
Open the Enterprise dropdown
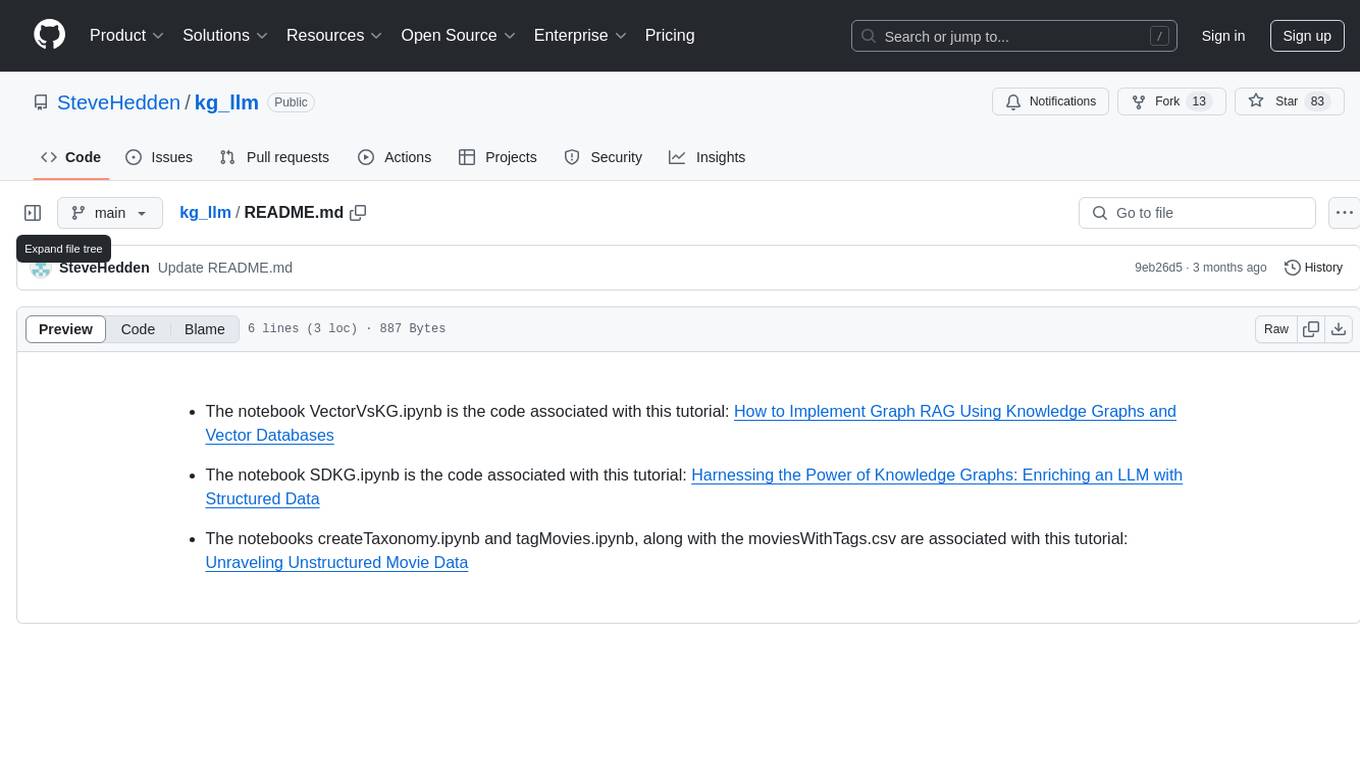tap(580, 35)
